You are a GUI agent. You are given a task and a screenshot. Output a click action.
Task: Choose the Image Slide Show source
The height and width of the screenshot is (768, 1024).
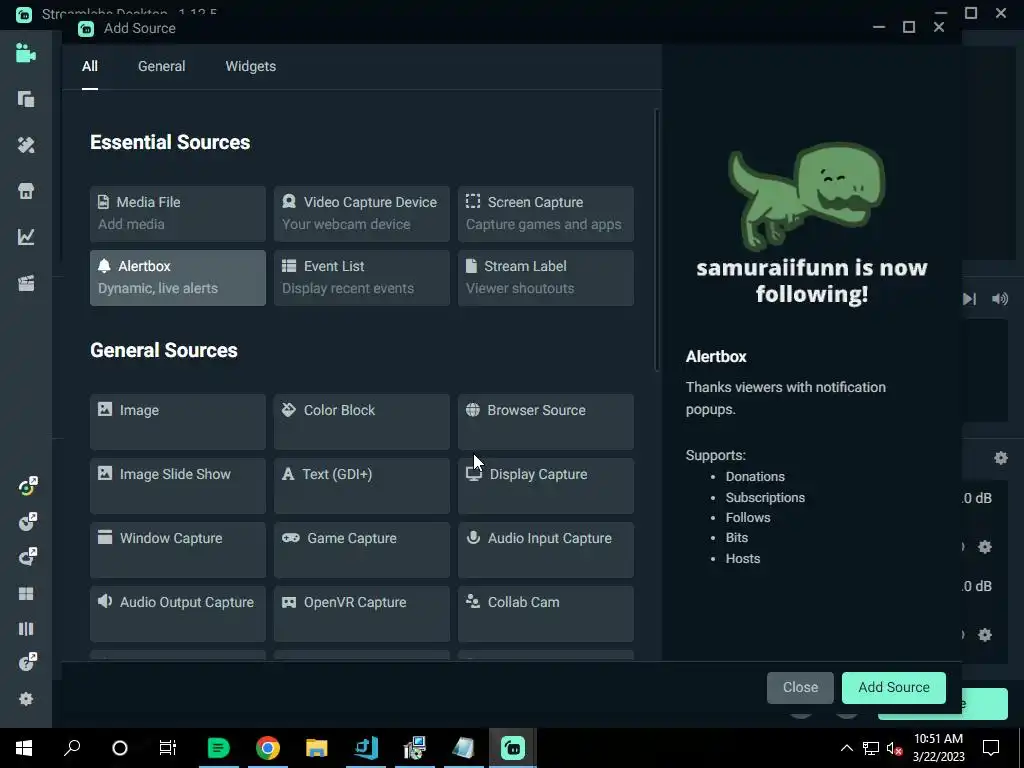[x=178, y=485]
